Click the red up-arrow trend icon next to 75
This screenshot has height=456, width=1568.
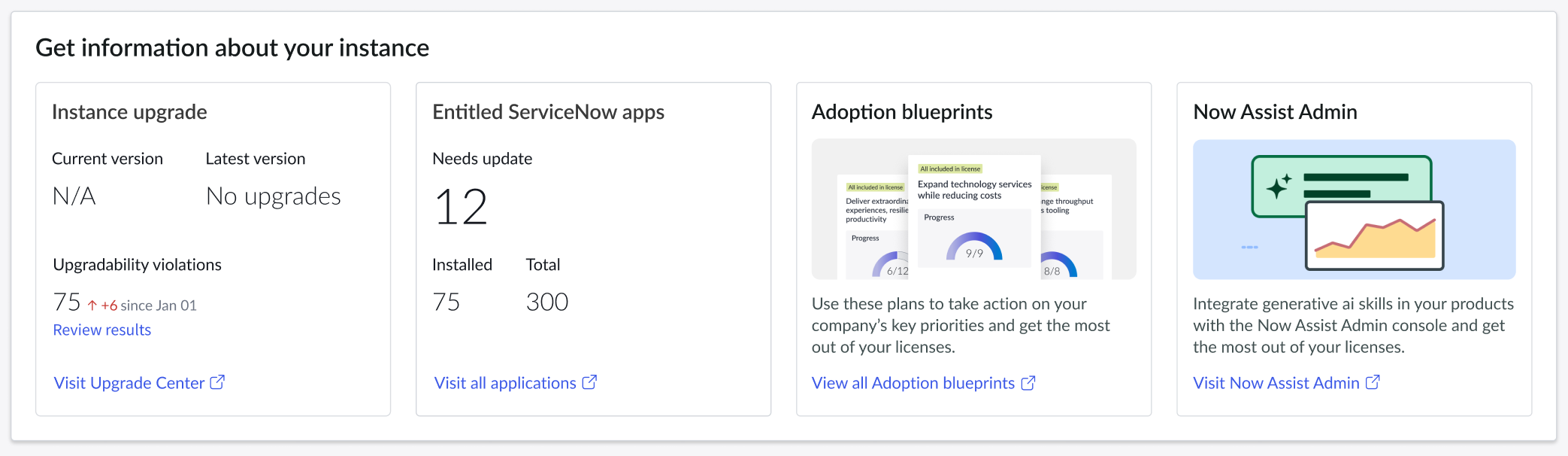[x=92, y=306]
